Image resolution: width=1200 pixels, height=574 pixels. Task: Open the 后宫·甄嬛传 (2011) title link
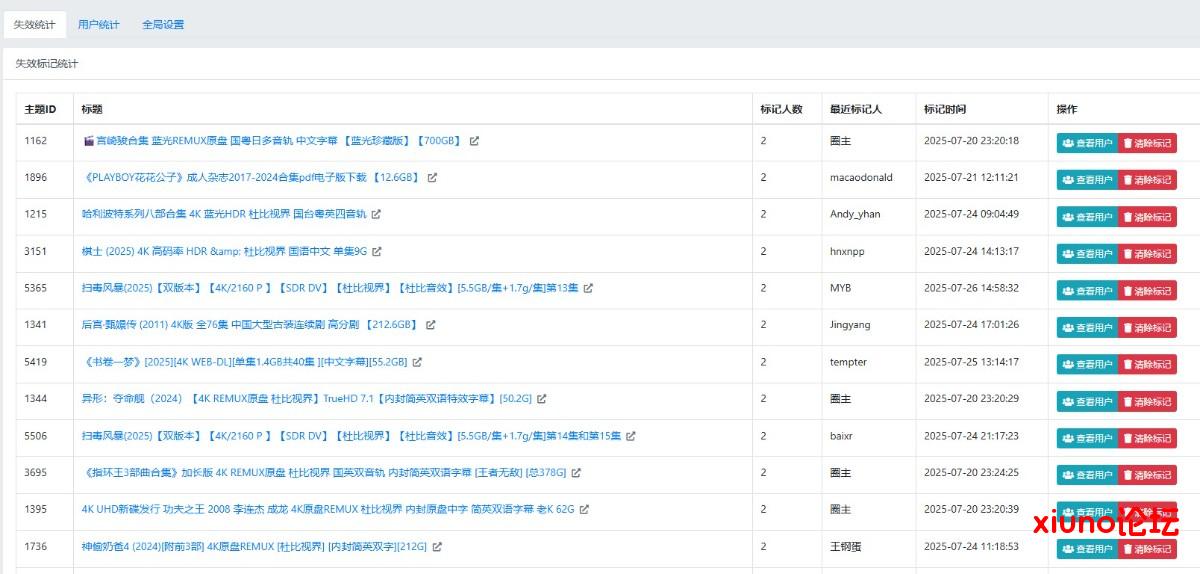point(249,325)
